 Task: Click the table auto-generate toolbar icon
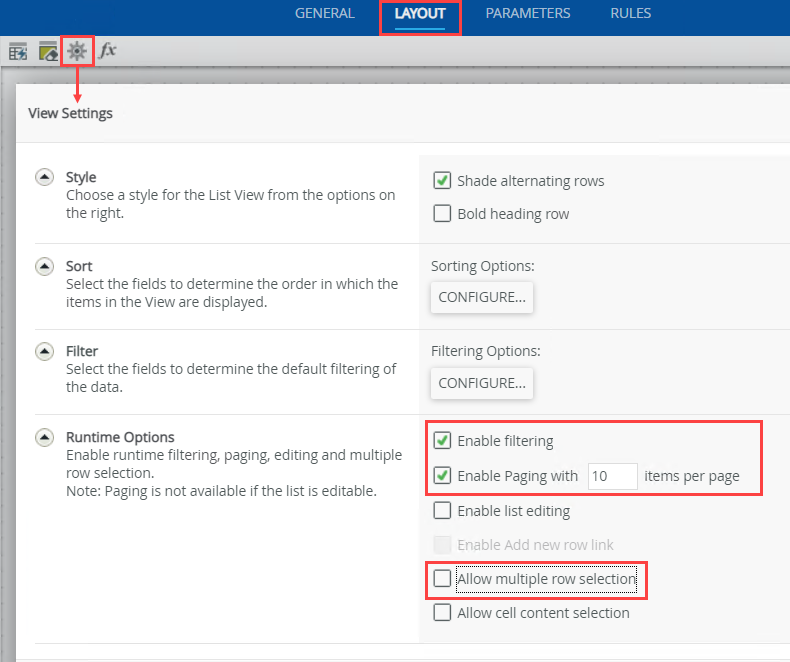pyautogui.click(x=17, y=51)
